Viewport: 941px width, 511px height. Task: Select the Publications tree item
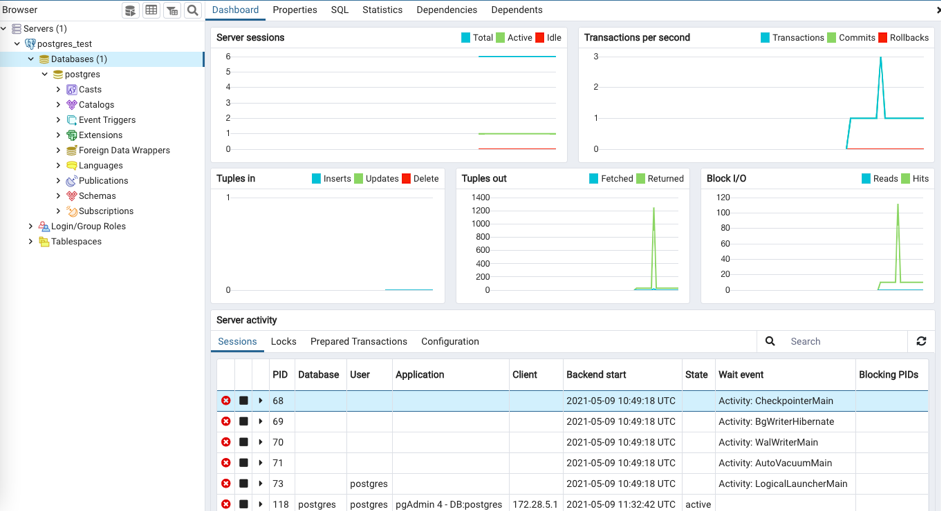point(103,181)
